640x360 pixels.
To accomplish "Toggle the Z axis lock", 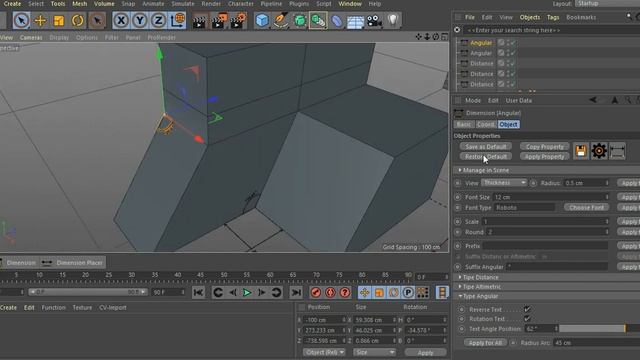I will coord(158,20).
